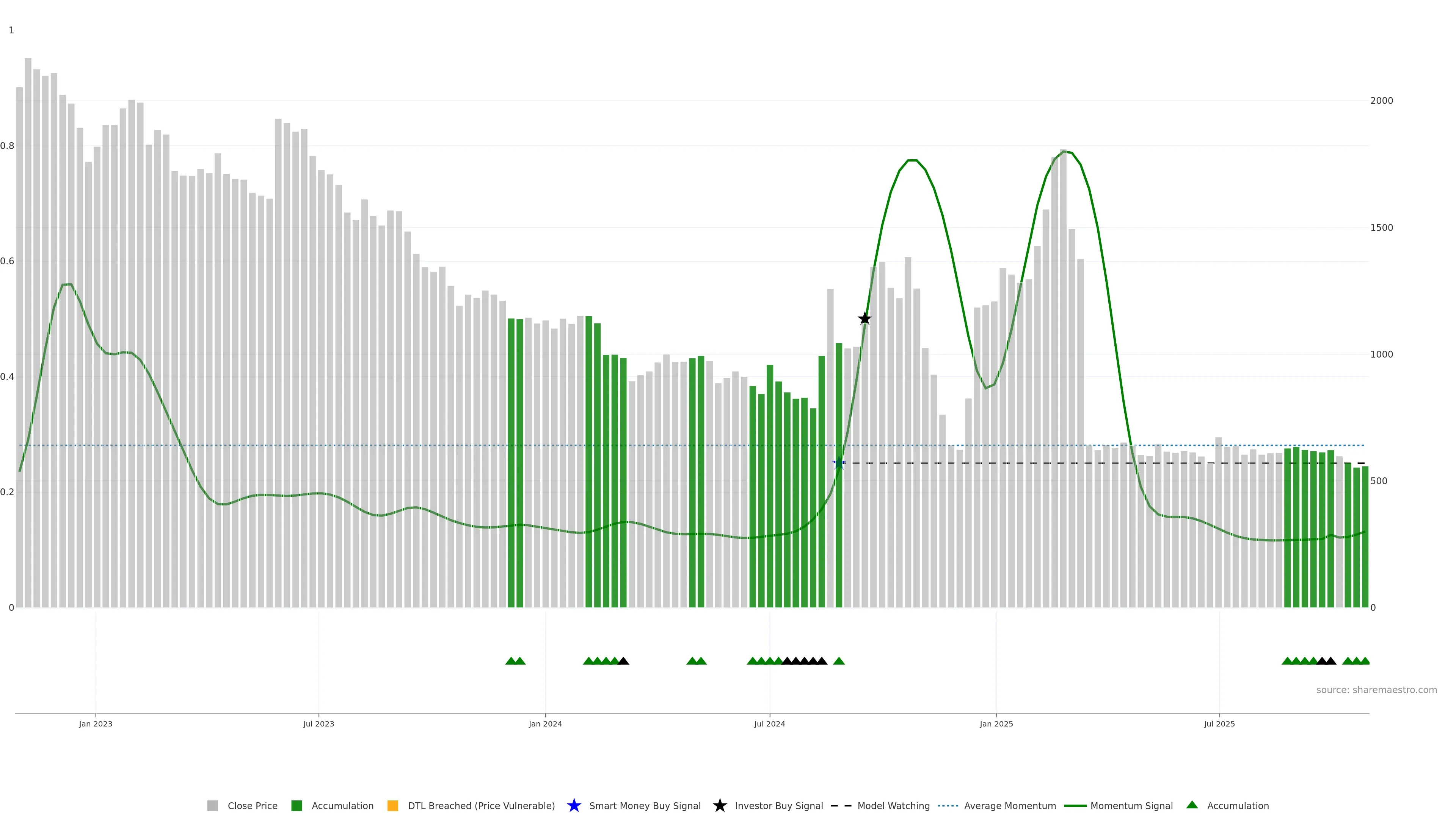Click the 0.8 left axis momentum label
This screenshot has height=819, width=1456.
coord(7,146)
